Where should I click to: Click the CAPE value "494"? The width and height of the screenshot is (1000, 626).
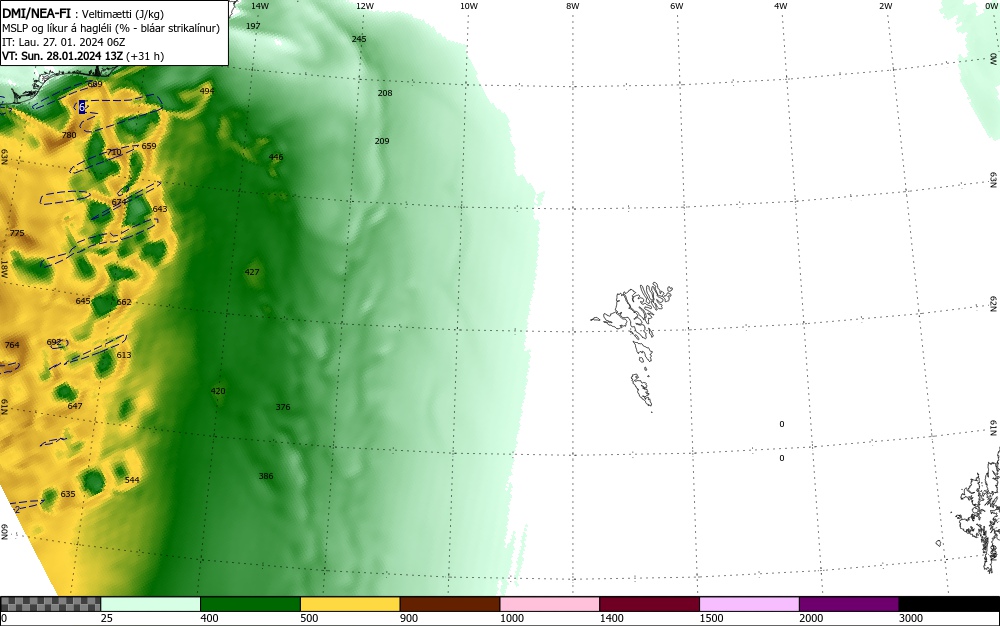(207, 91)
